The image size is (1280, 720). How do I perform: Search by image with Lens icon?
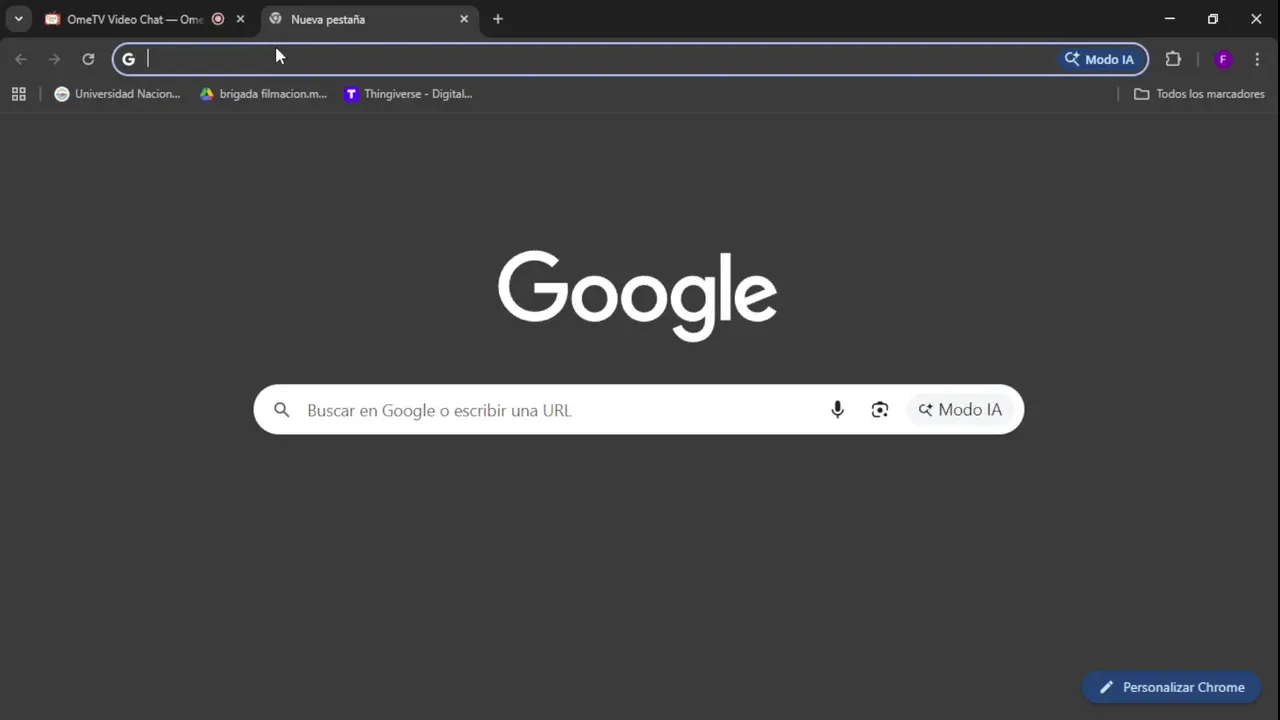[x=880, y=410]
